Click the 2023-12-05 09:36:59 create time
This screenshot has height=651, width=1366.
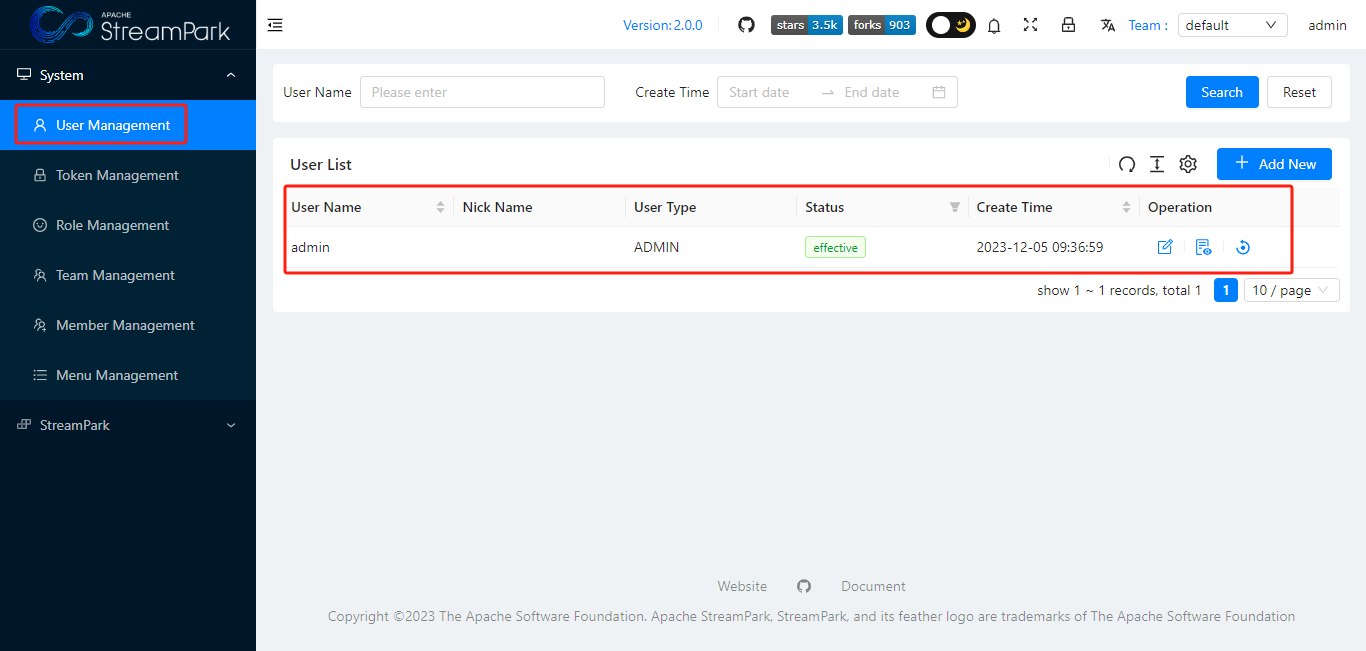pyautogui.click(x=1040, y=247)
